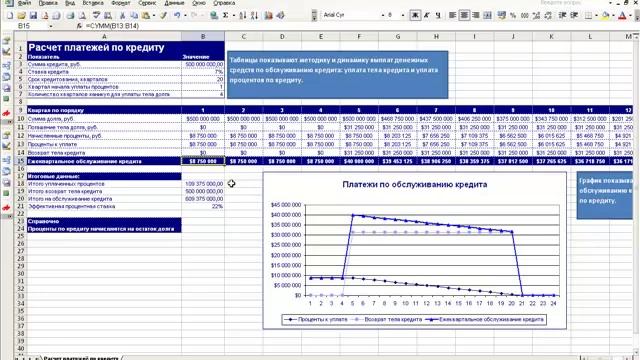The image size is (640, 360).
Task: Apply the yellow Fill Color bucket
Action: (x=605, y=16)
